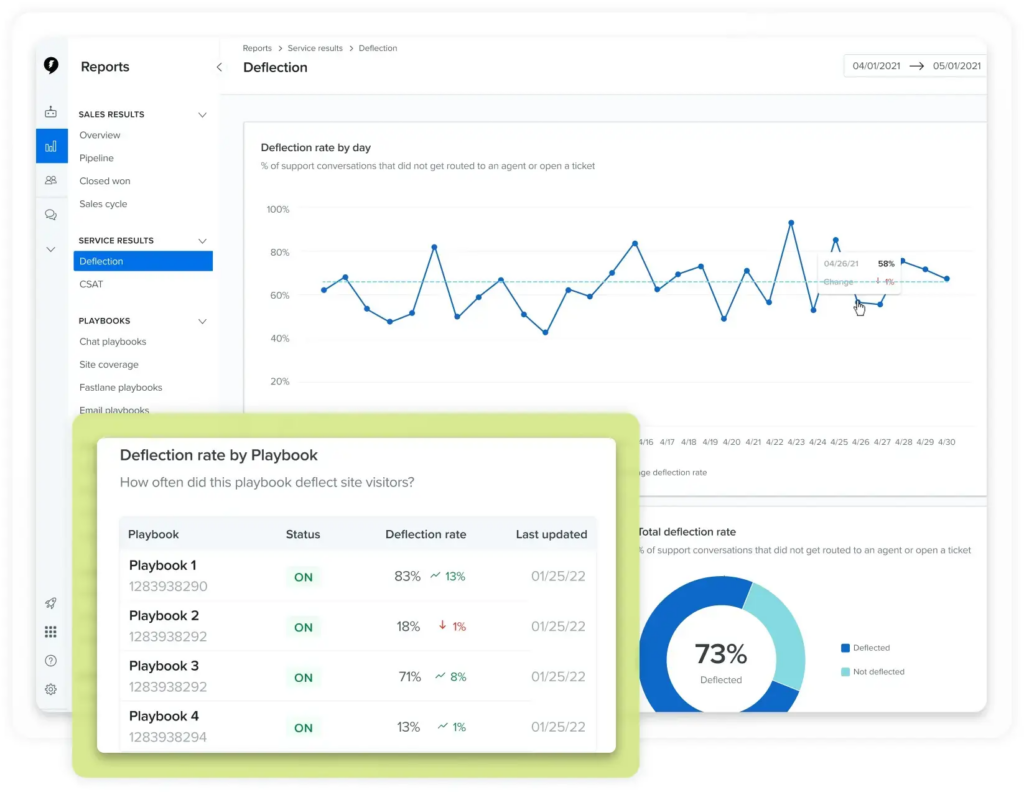Open the Contacts people icon
The width and height of the screenshot is (1024, 792).
[x=51, y=181]
